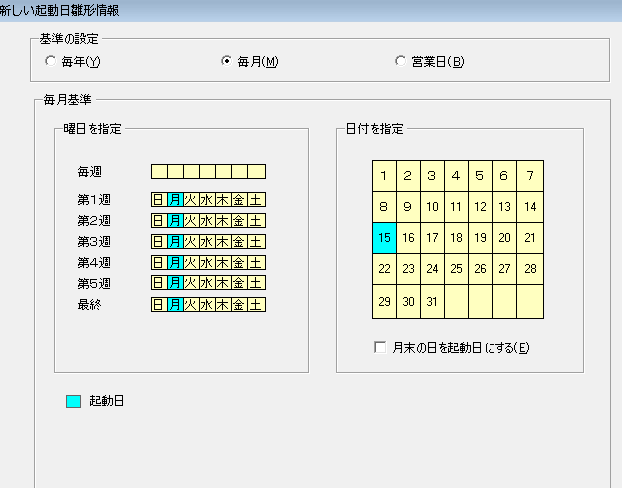Pick 水 in the 第4週 row
The height and width of the screenshot is (488, 622).
pyautogui.click(x=207, y=262)
